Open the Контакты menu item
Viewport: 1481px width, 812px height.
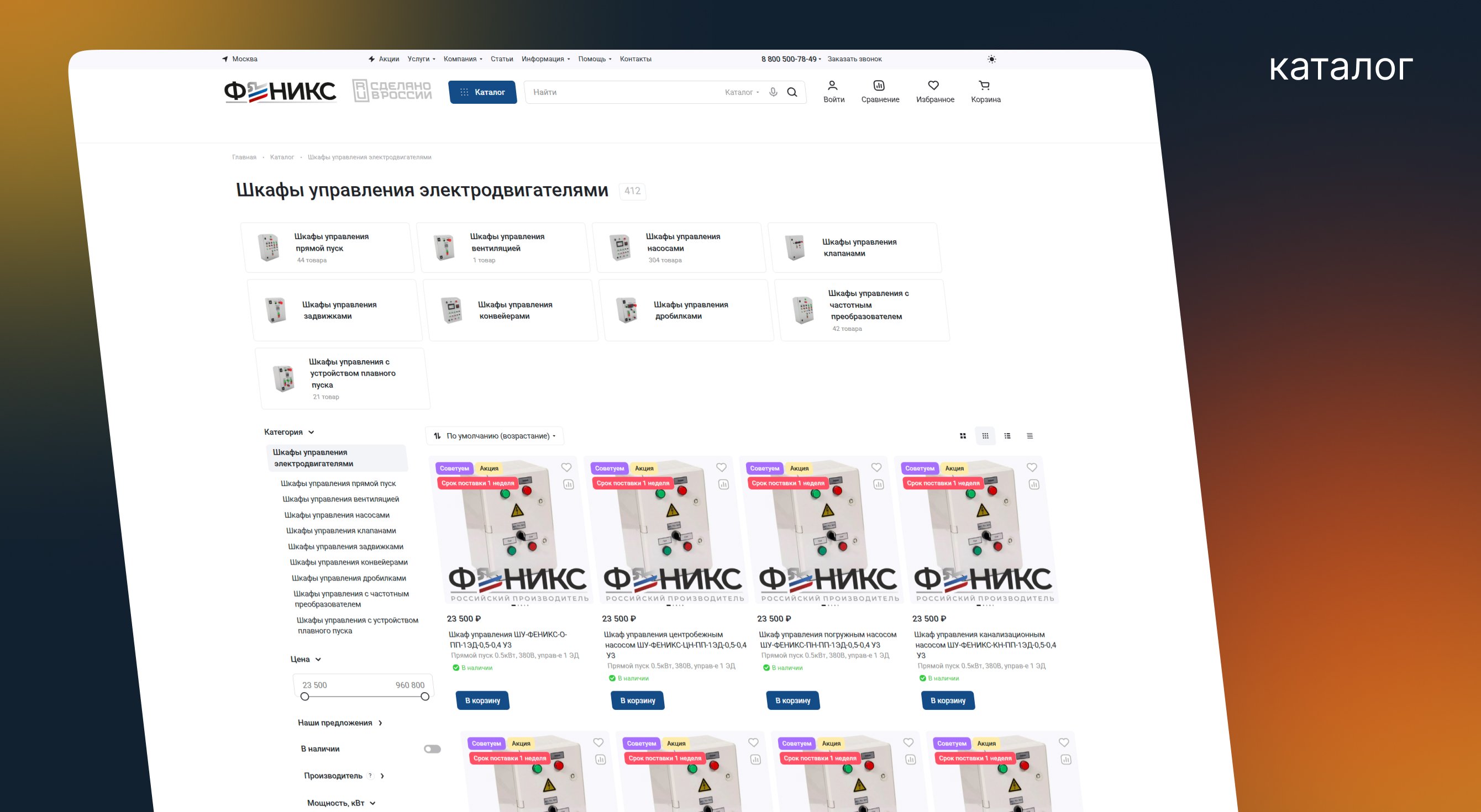[x=636, y=59]
